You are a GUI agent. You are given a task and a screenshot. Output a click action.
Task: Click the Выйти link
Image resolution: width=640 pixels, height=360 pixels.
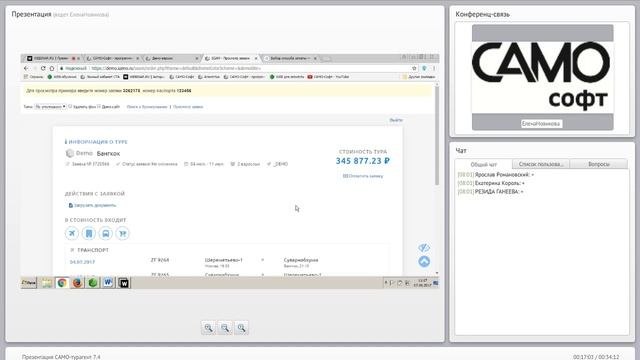[396, 120]
